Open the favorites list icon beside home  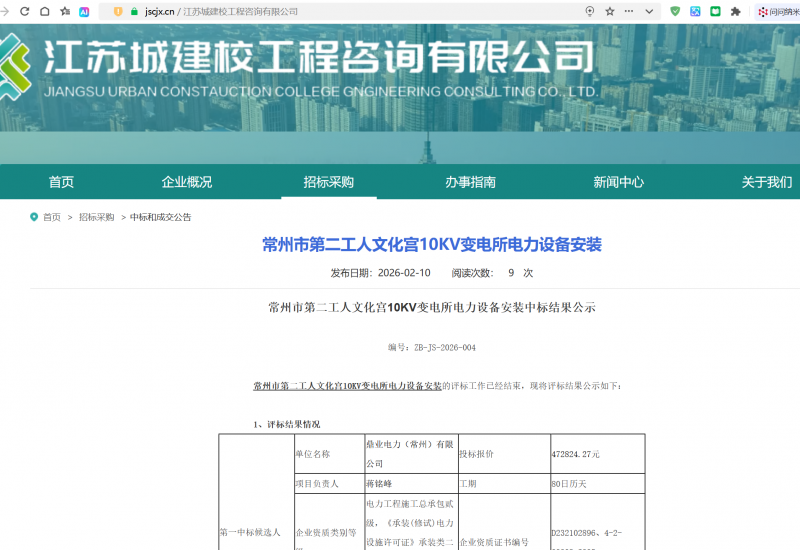click(x=65, y=11)
